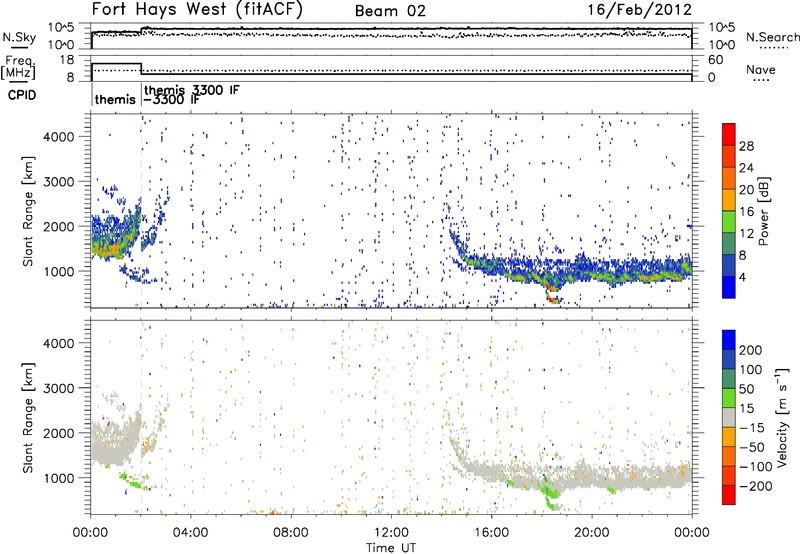Click the '4000' tick in the power panel
Image resolution: width=800 pixels, height=554 pixels.
tap(59, 137)
